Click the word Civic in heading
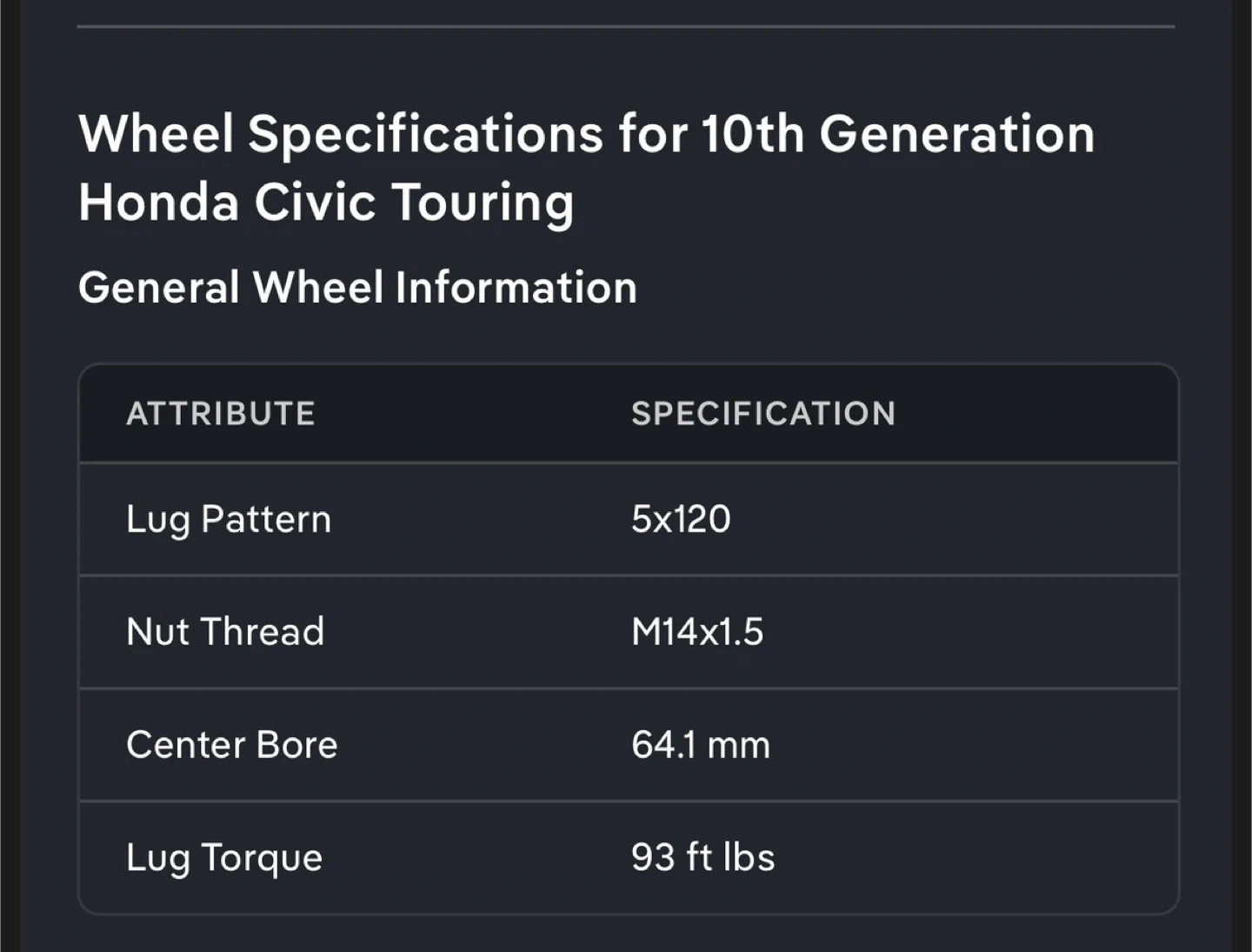 tap(315, 203)
